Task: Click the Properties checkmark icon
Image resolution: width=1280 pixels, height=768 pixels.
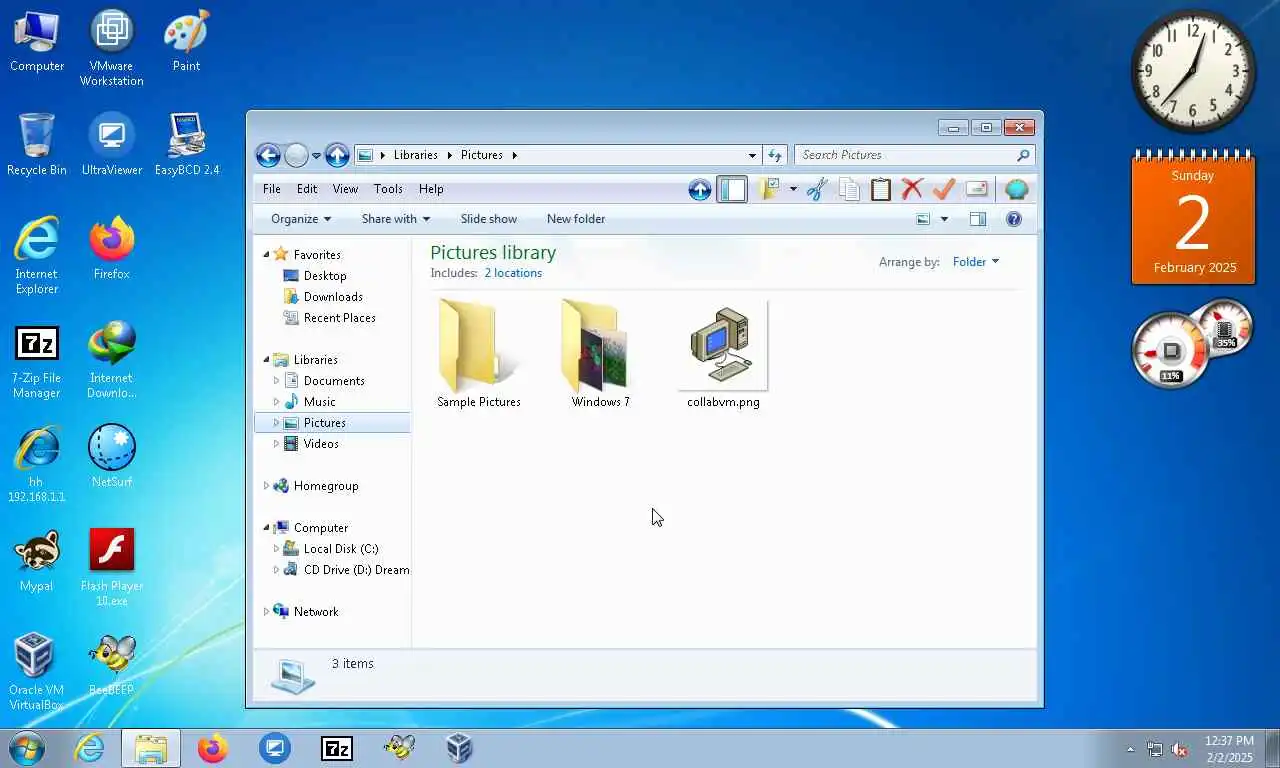Action: tap(943, 189)
